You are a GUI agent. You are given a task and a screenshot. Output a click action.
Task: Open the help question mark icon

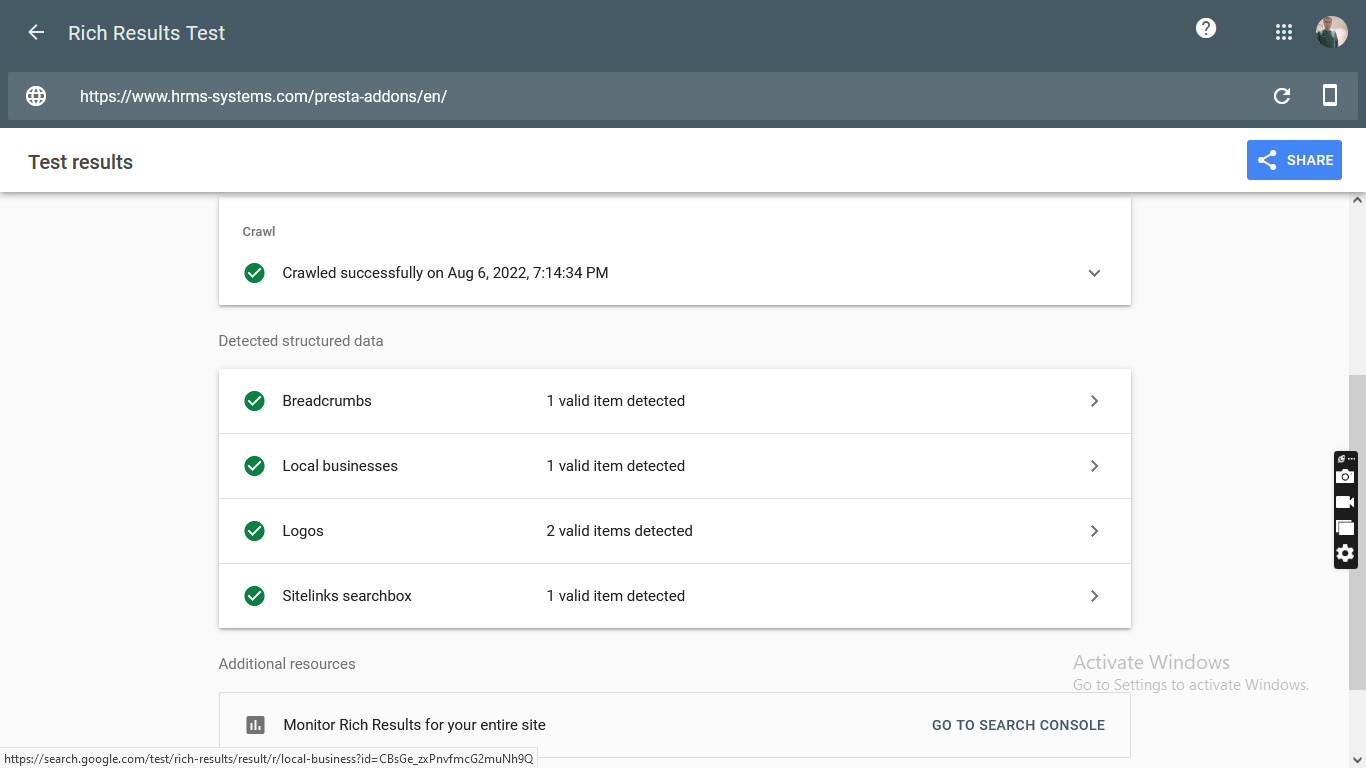pos(1206,29)
